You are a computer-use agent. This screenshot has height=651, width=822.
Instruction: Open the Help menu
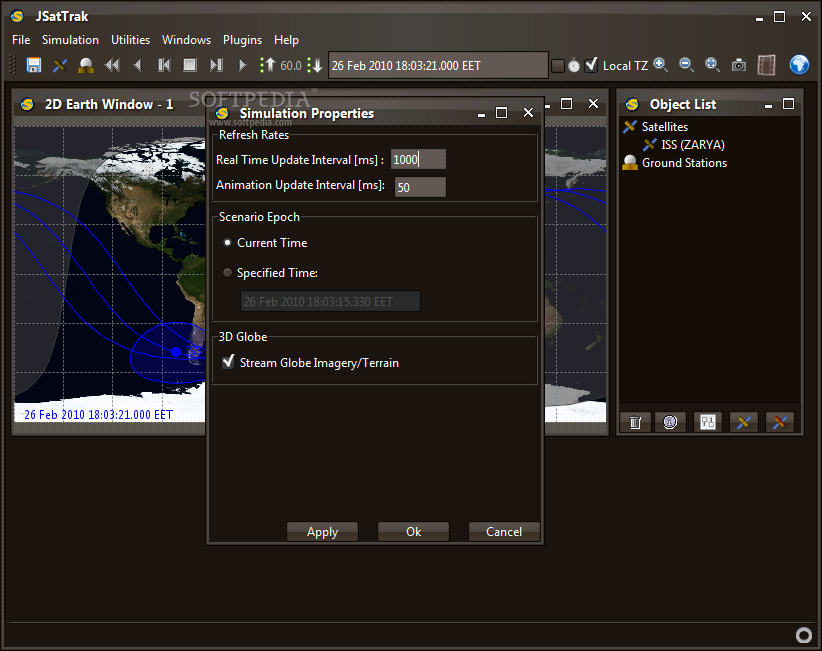tap(286, 40)
